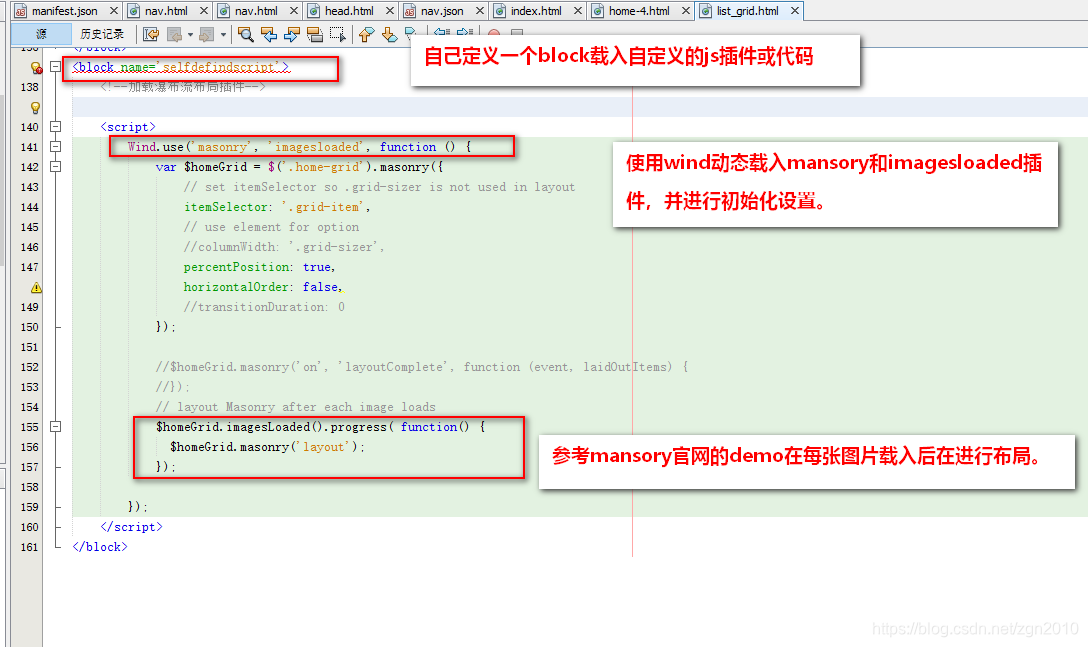Close the manifest.json tab

click(114, 11)
